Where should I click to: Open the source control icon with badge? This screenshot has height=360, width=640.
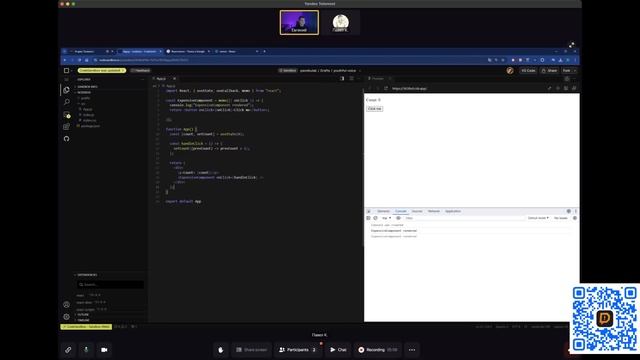(x=67, y=115)
